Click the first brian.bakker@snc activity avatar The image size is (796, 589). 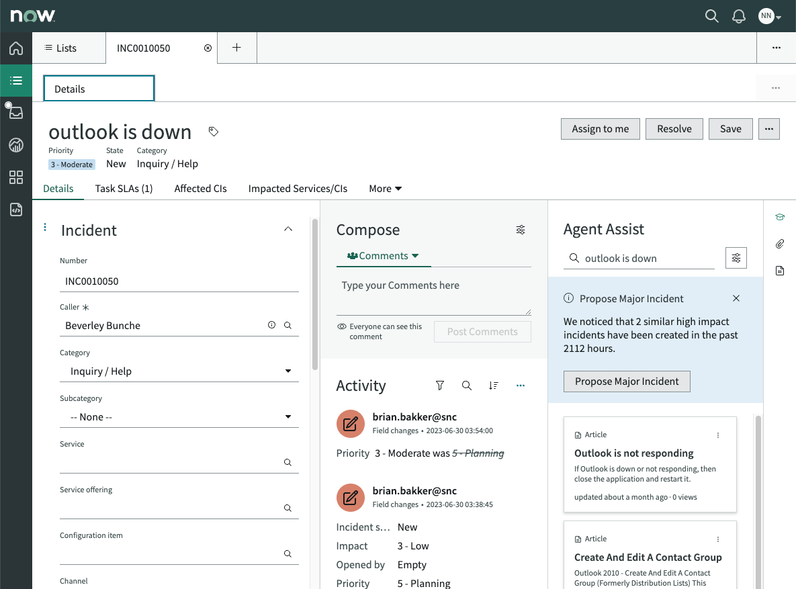[350, 423]
